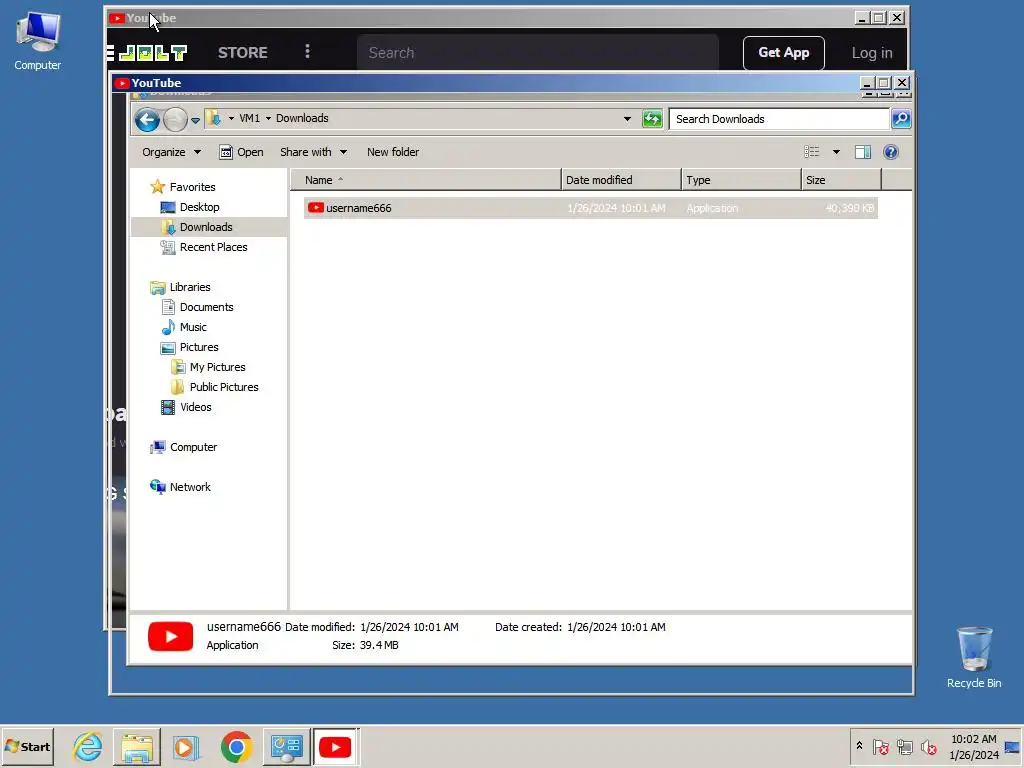Click the Back arrow in Explorer

[x=147, y=120]
